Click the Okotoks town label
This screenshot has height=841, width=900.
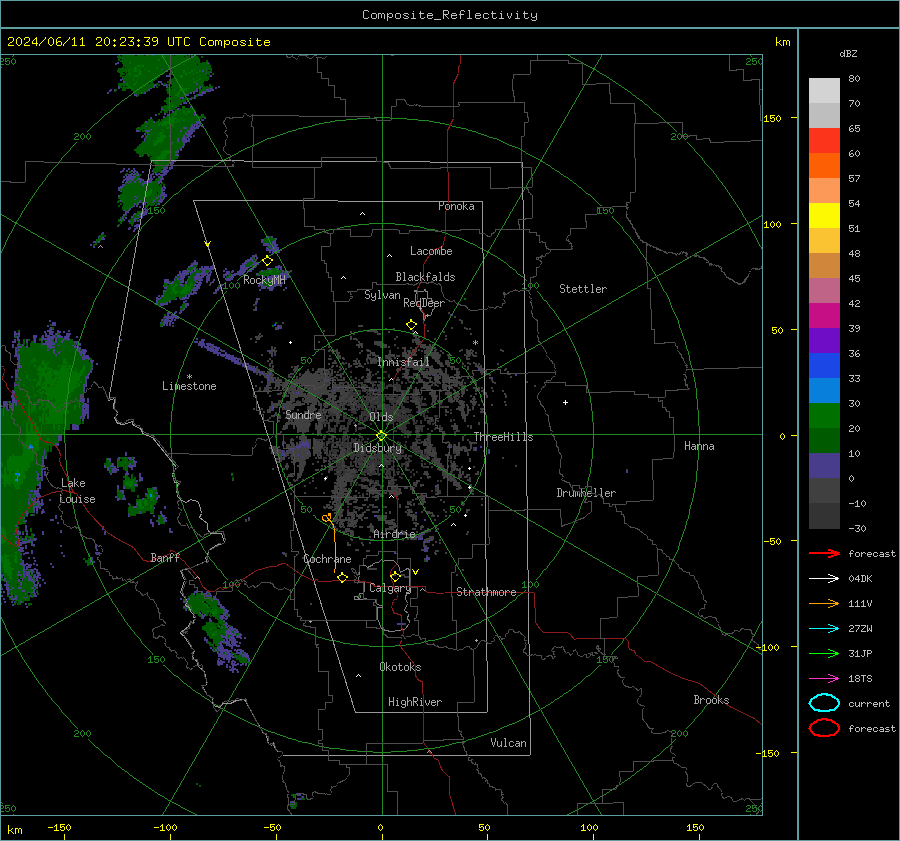pos(400,667)
